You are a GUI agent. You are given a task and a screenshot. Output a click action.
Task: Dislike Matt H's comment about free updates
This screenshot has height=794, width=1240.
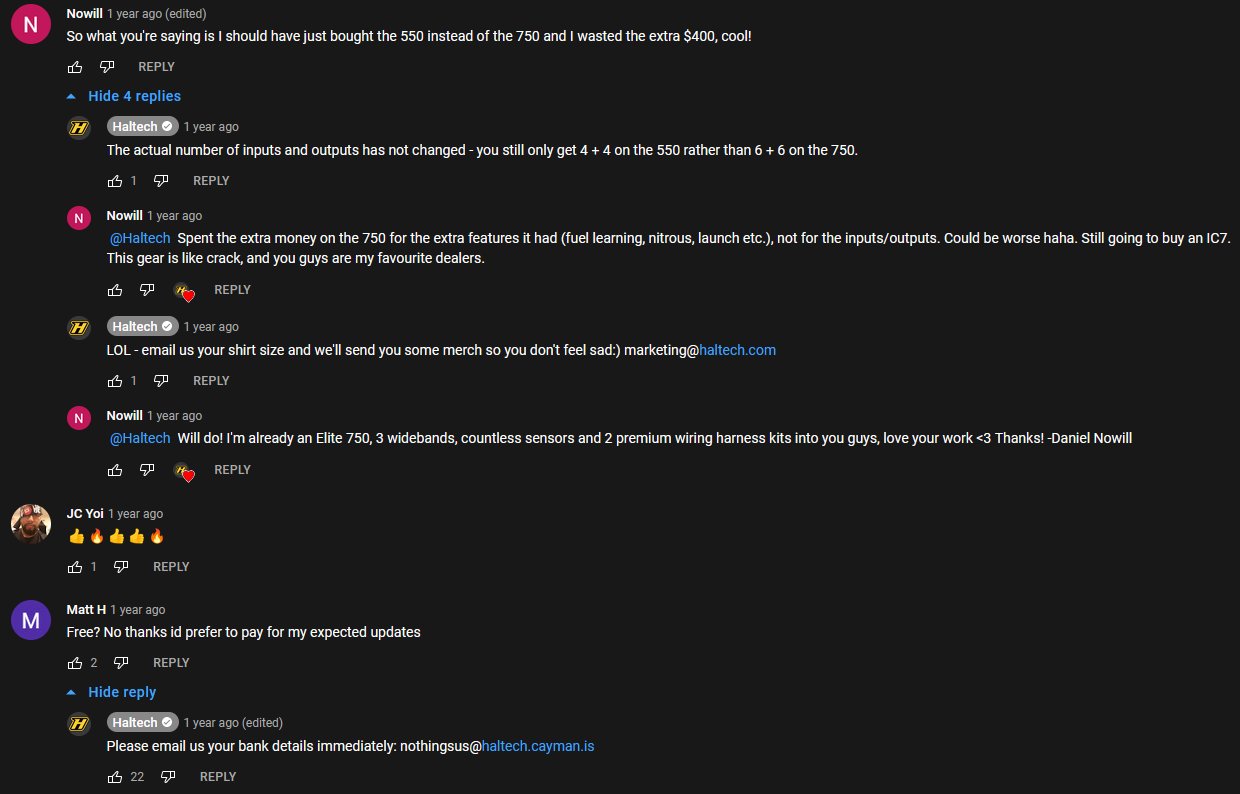click(x=121, y=663)
